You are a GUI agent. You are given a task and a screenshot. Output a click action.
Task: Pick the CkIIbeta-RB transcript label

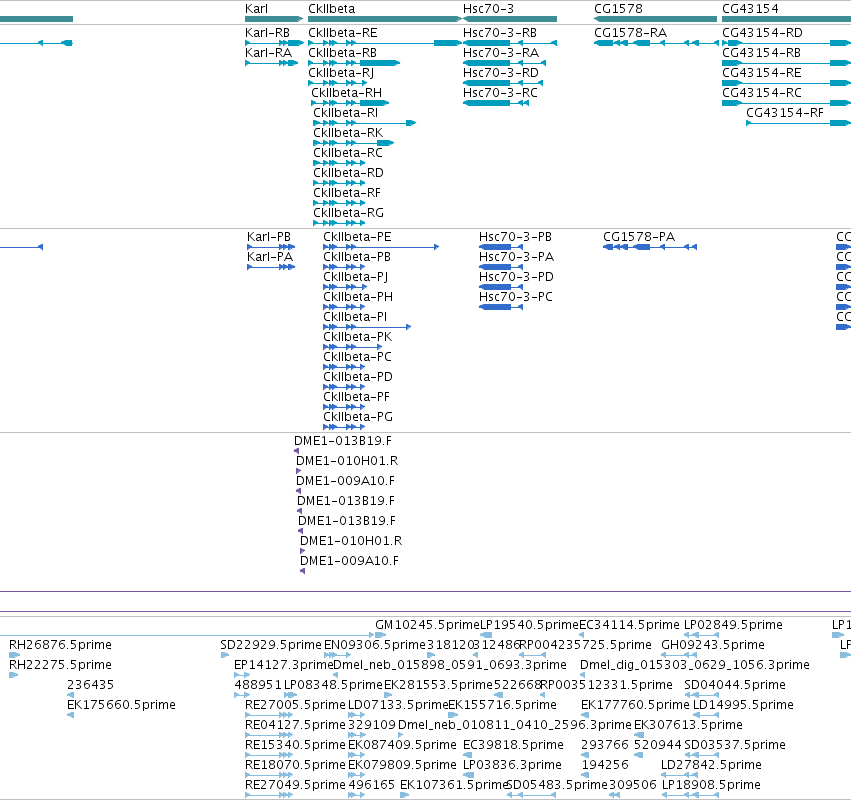point(342,53)
